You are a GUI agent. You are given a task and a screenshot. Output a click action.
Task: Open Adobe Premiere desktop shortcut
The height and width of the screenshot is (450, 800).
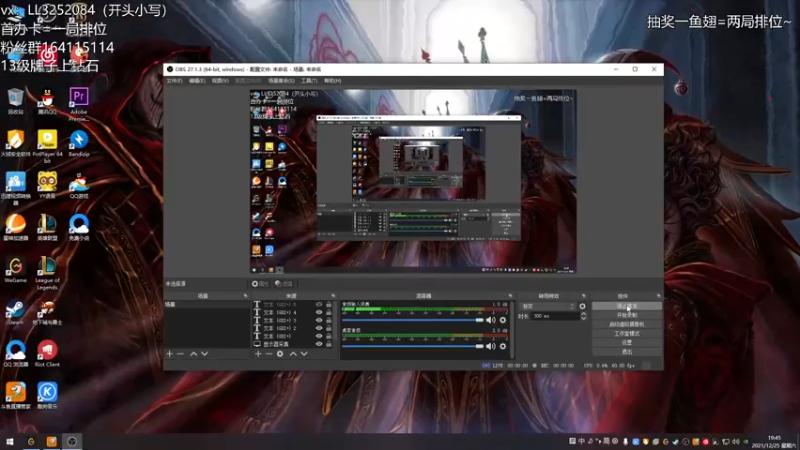[x=79, y=104]
